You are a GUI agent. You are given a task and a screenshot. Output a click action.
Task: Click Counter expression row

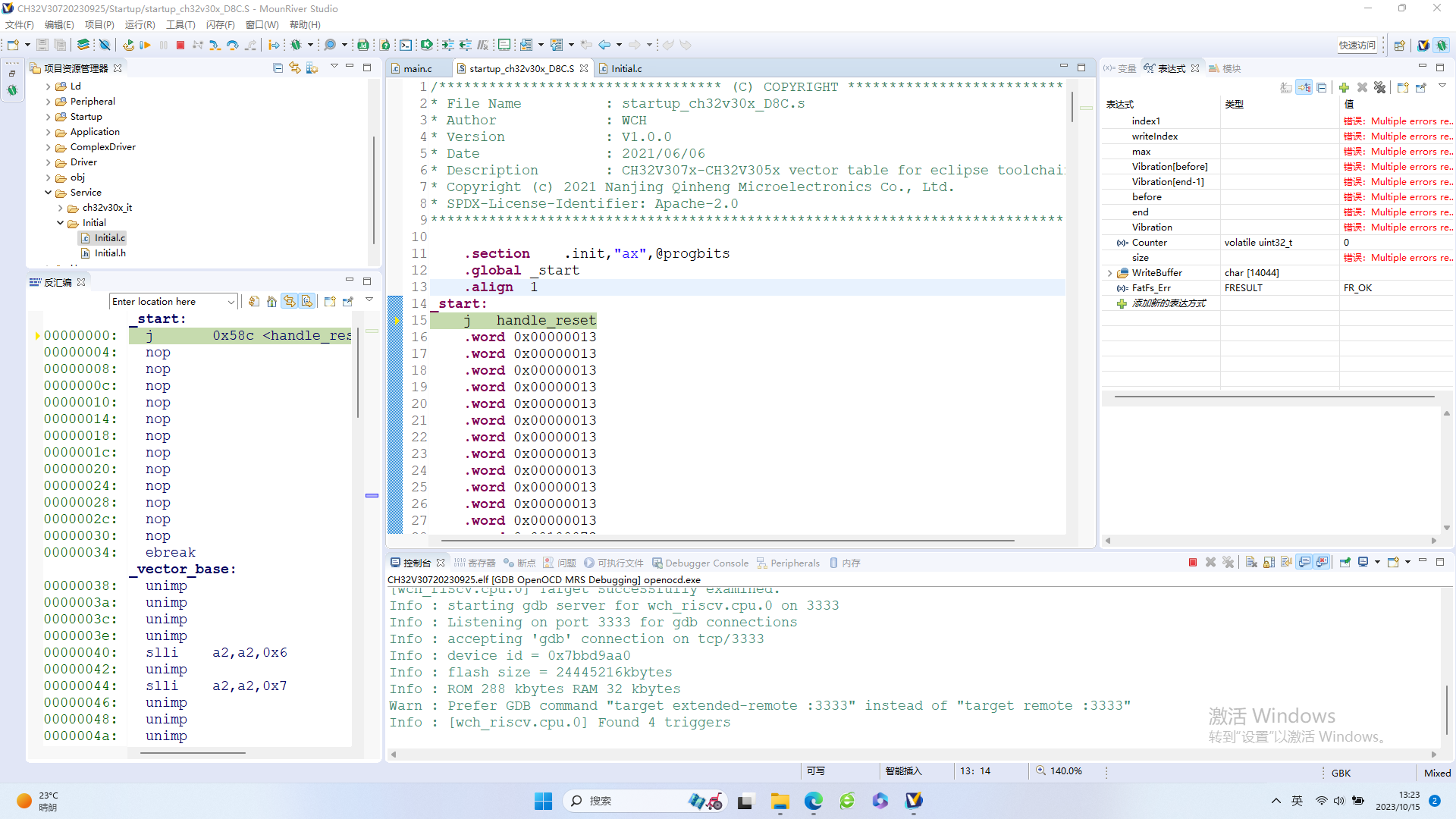[x=1278, y=243]
